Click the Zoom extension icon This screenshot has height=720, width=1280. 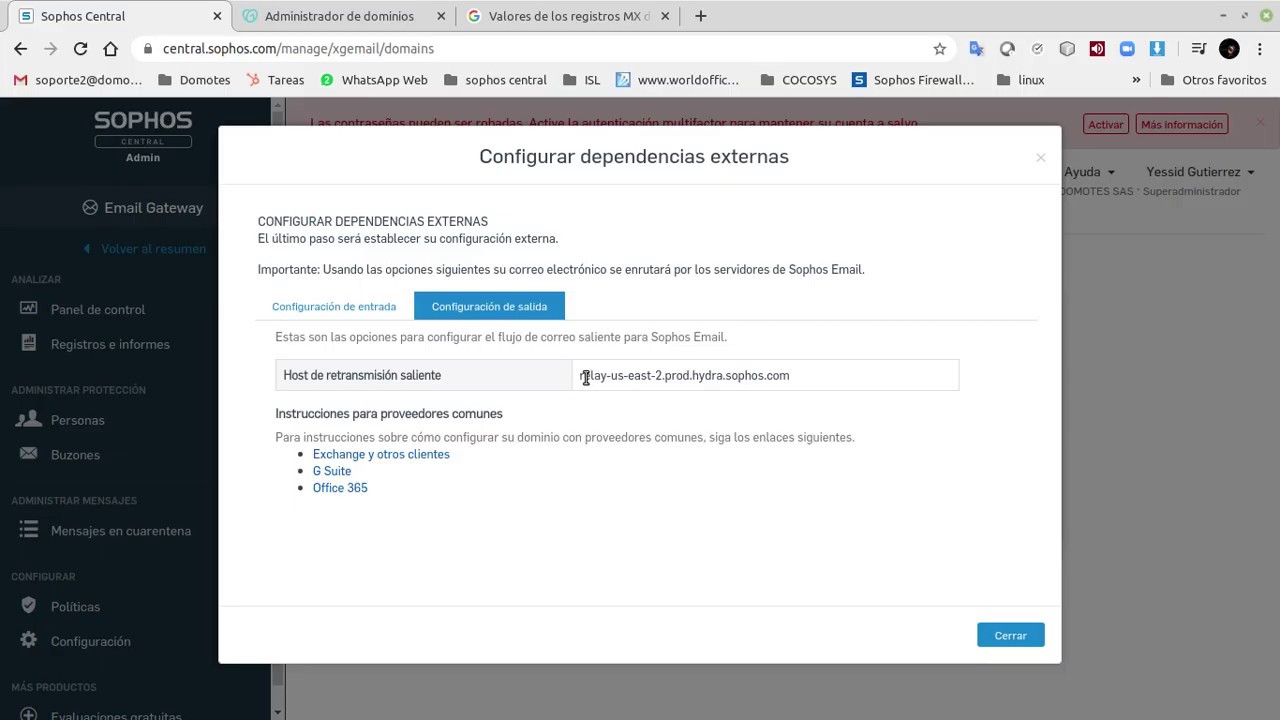1127,48
